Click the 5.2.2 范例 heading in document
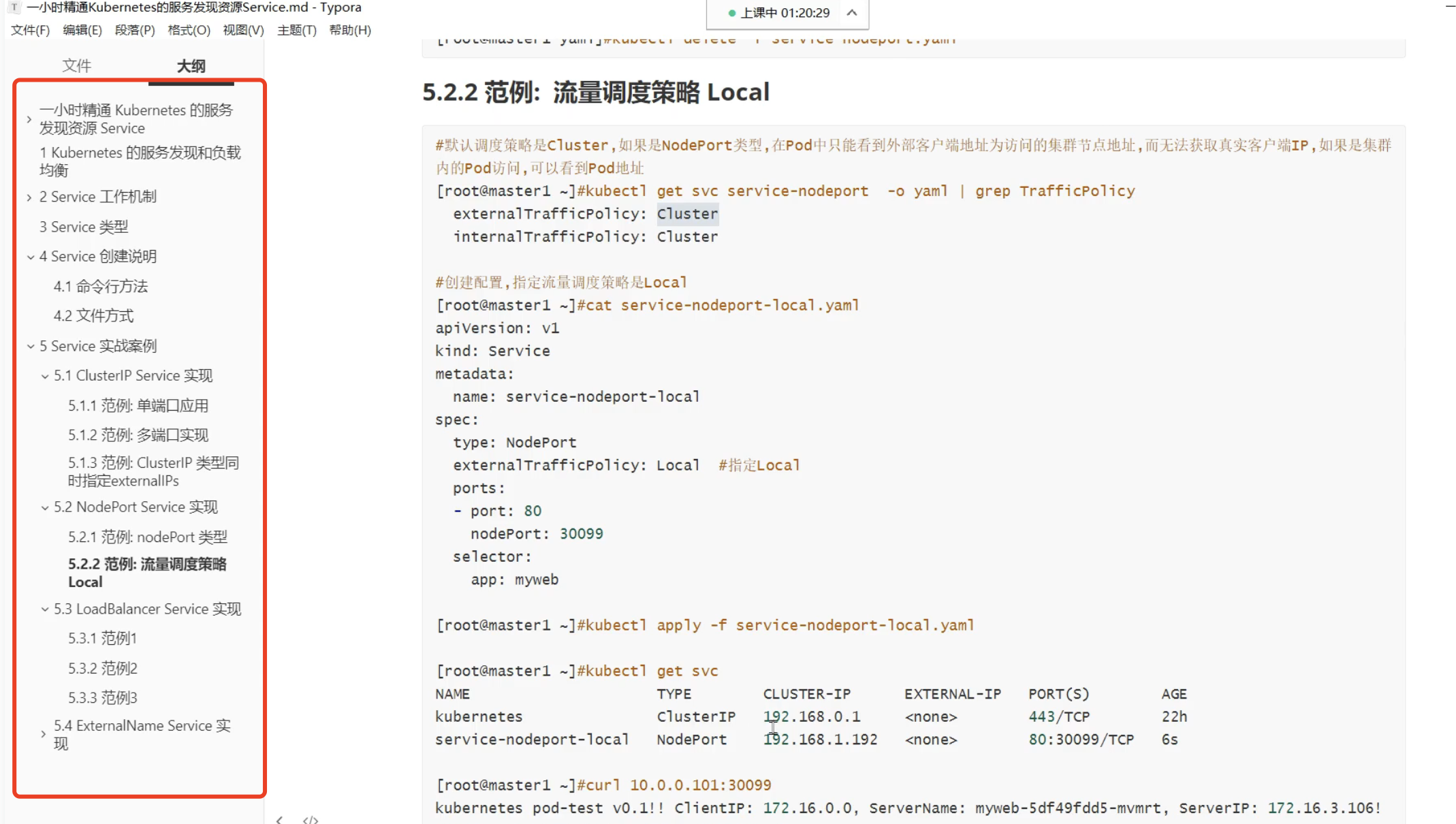This screenshot has height=824, width=1456. coord(595,92)
